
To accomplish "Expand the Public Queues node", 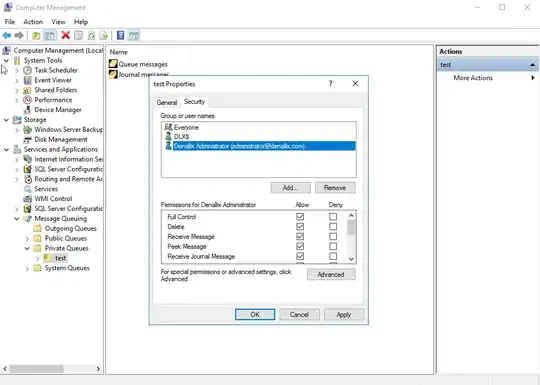I will point(27,238).
